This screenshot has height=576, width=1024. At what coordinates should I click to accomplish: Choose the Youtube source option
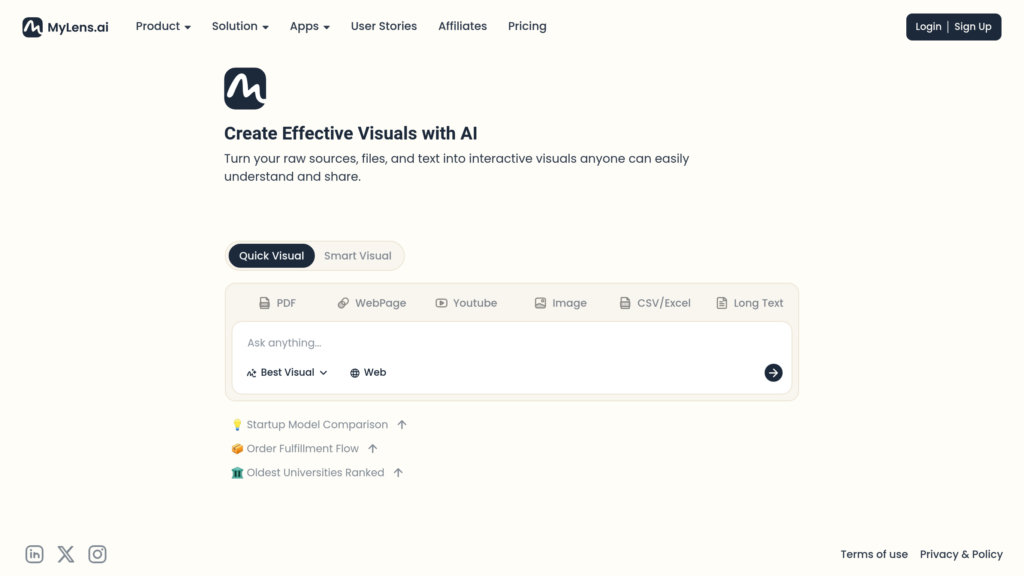point(466,303)
